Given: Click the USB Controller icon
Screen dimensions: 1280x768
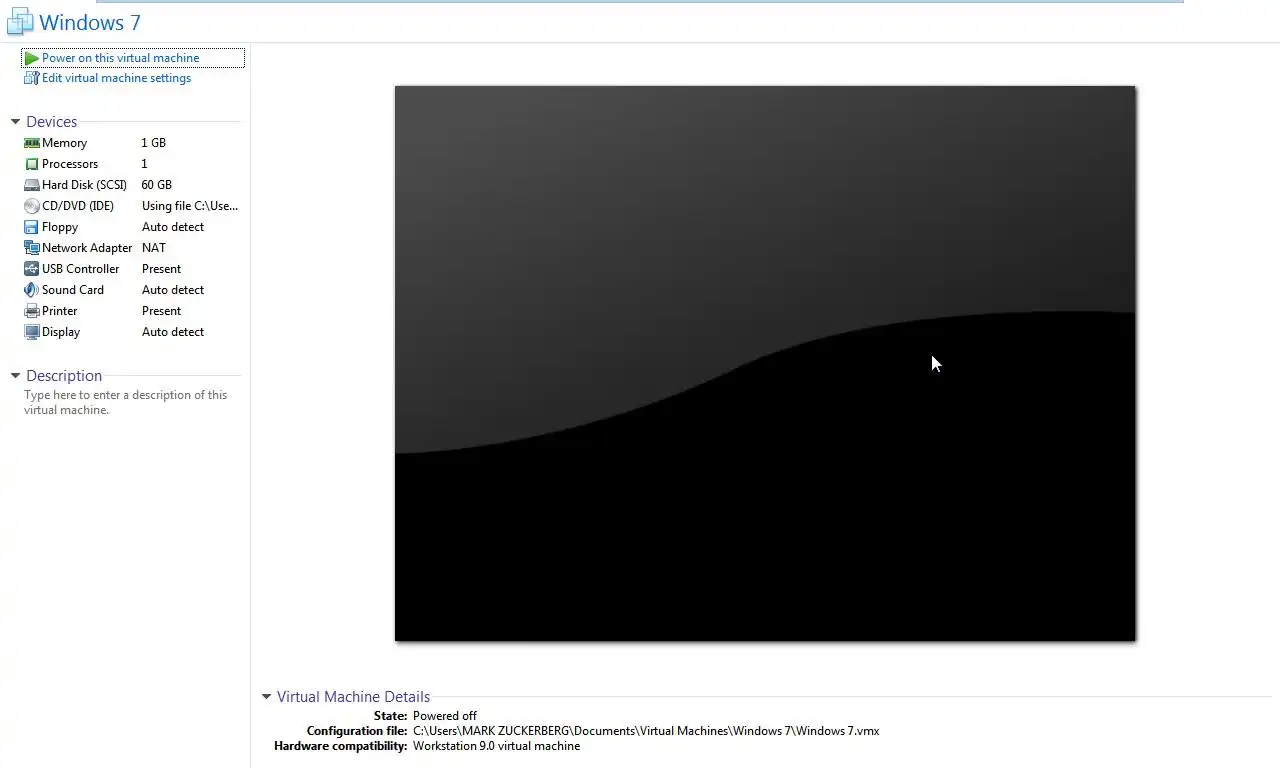Looking at the screenshot, I should click(x=32, y=269).
